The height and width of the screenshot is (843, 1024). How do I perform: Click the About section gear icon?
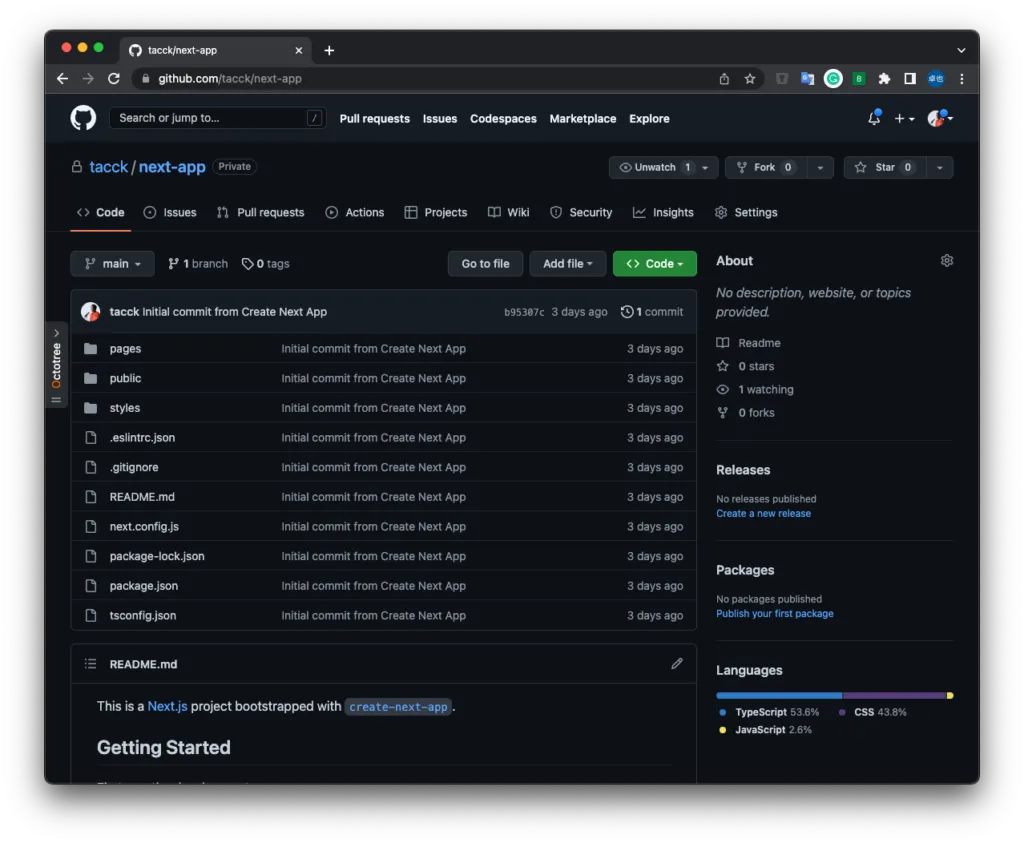pos(946,261)
